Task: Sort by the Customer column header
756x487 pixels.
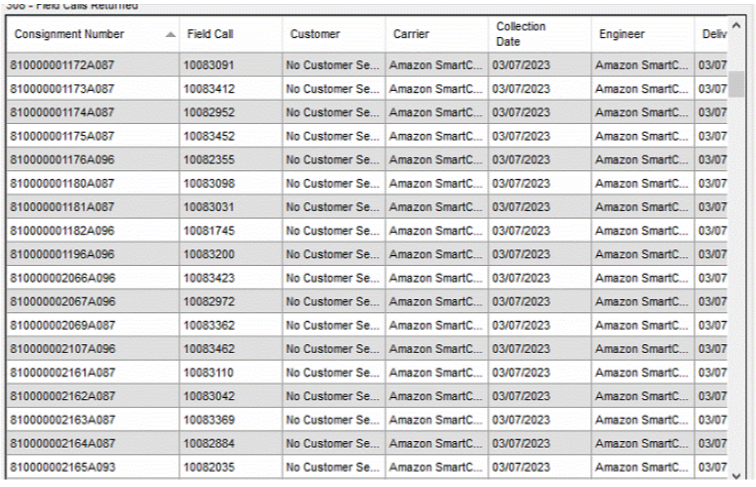Action: (x=311, y=35)
